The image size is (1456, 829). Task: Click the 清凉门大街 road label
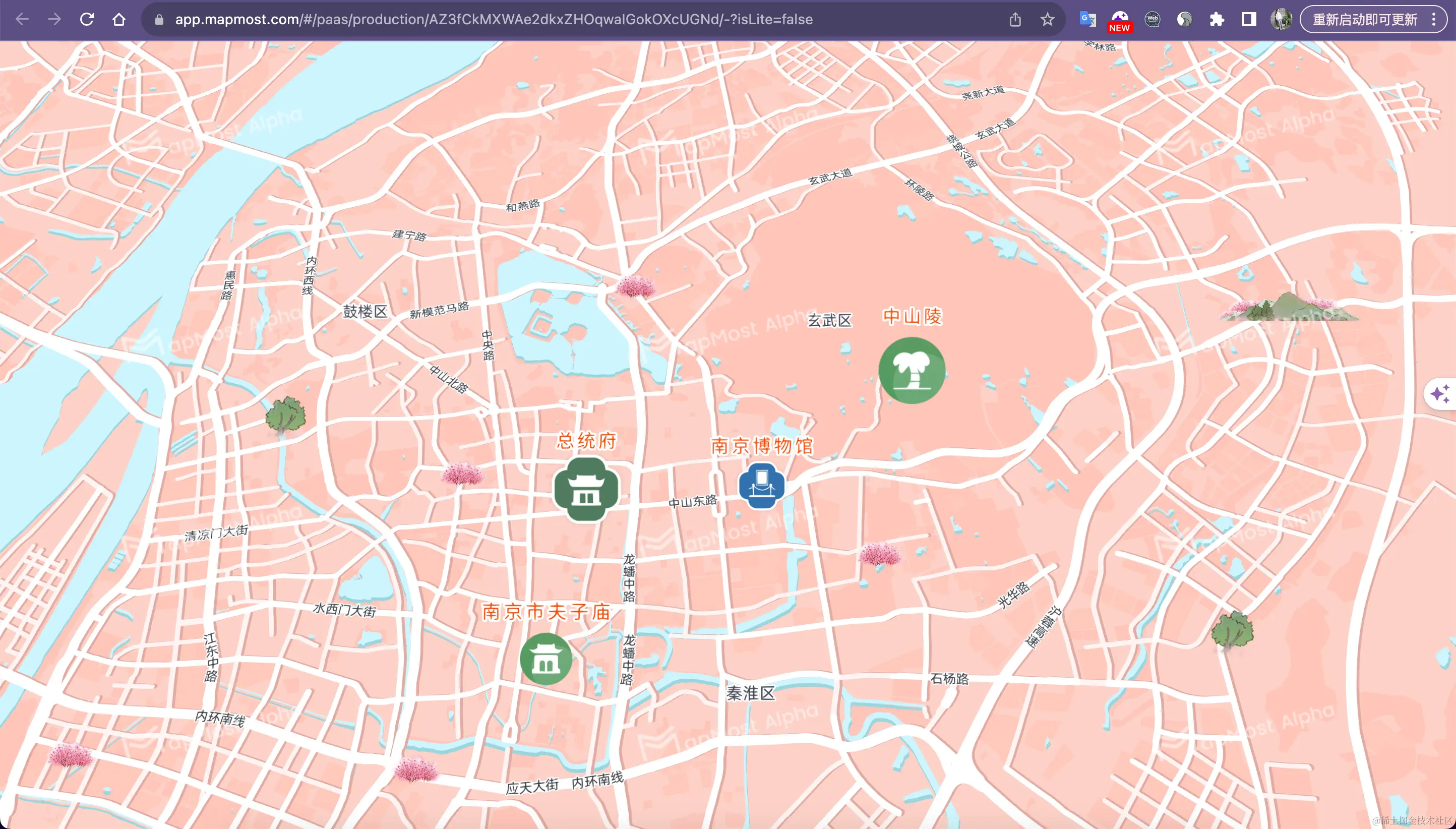click(216, 532)
